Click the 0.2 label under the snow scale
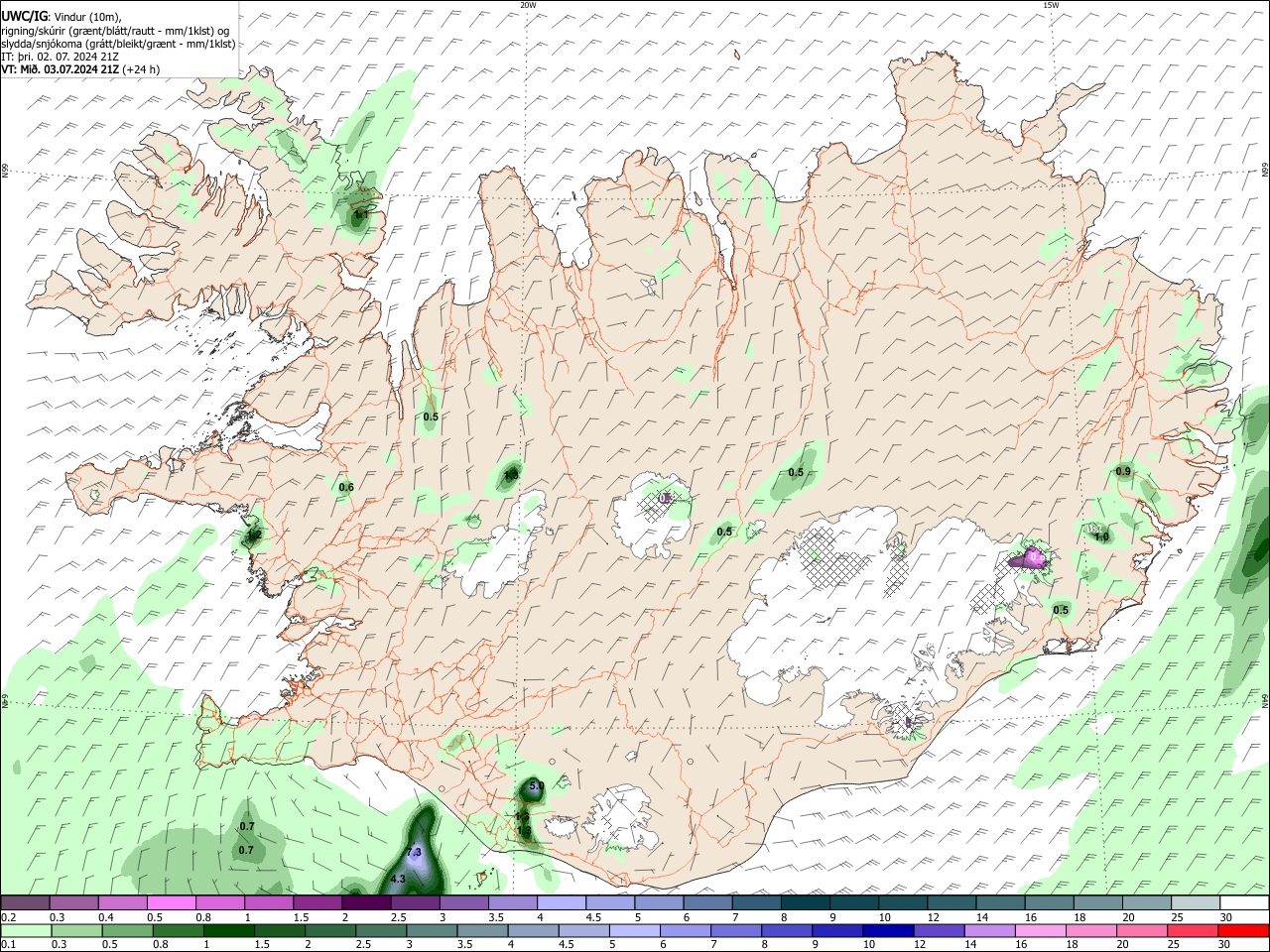1270x952 pixels. click(8, 917)
